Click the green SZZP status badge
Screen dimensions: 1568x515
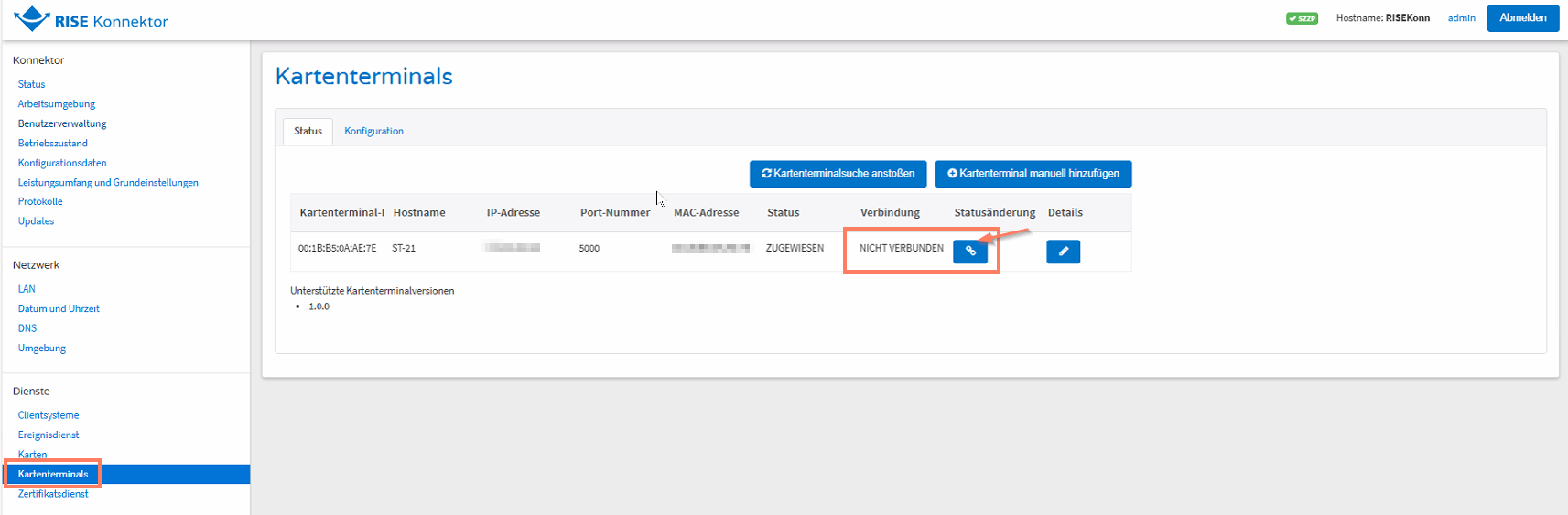pos(1302,18)
